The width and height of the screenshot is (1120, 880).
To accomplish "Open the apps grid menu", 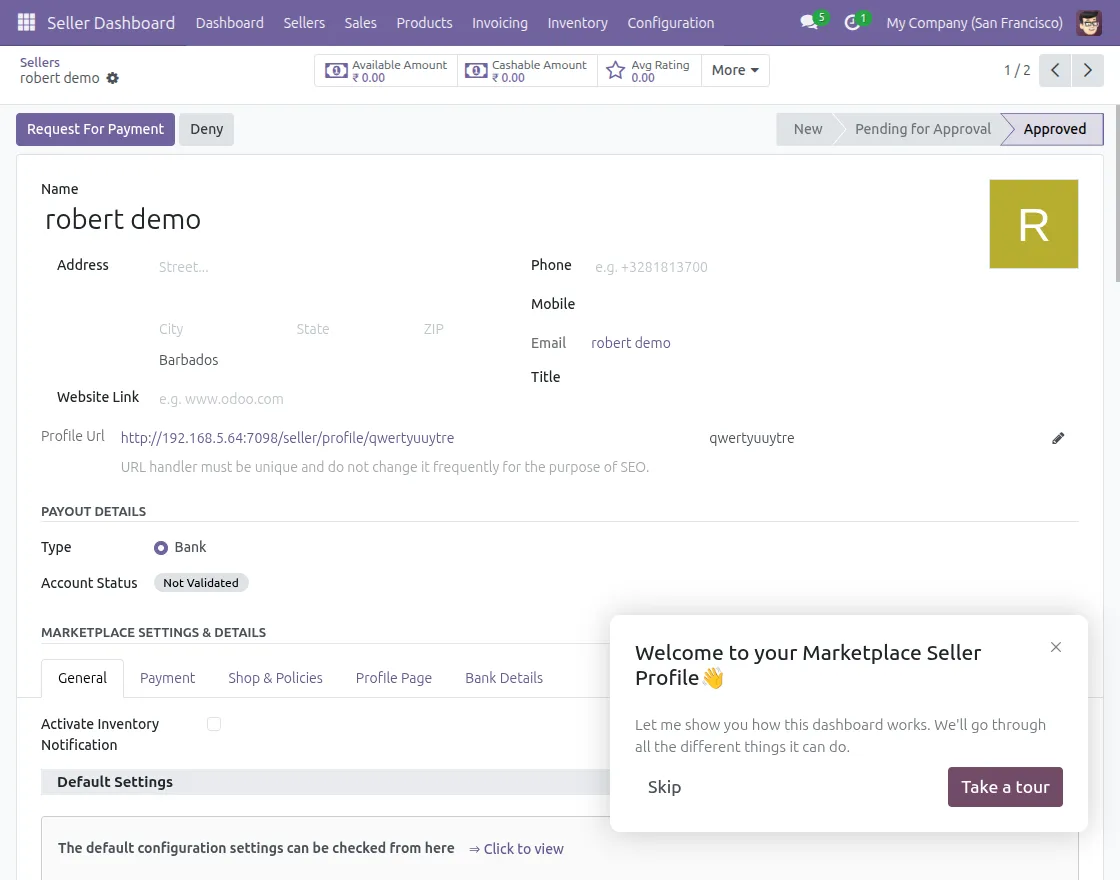I will 25,22.
